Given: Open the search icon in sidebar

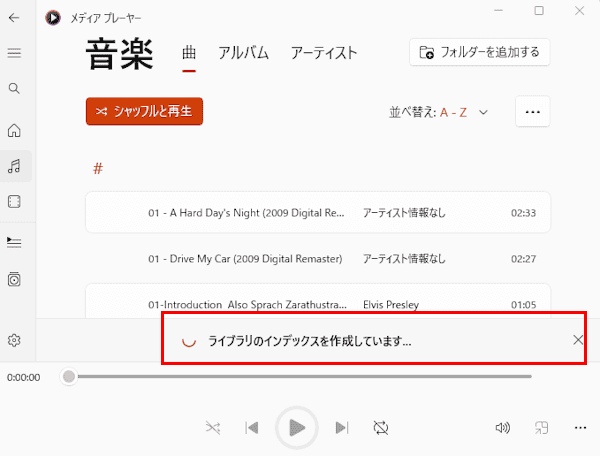Looking at the screenshot, I should (14, 88).
